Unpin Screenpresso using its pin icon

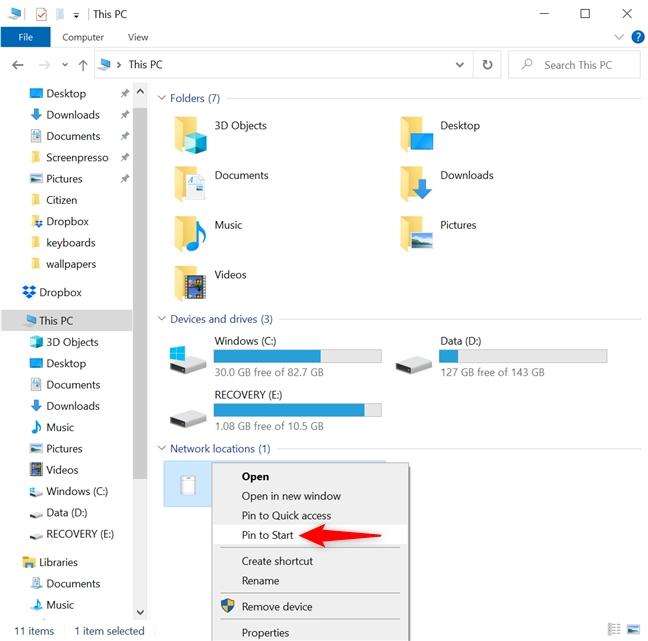[x=124, y=157]
